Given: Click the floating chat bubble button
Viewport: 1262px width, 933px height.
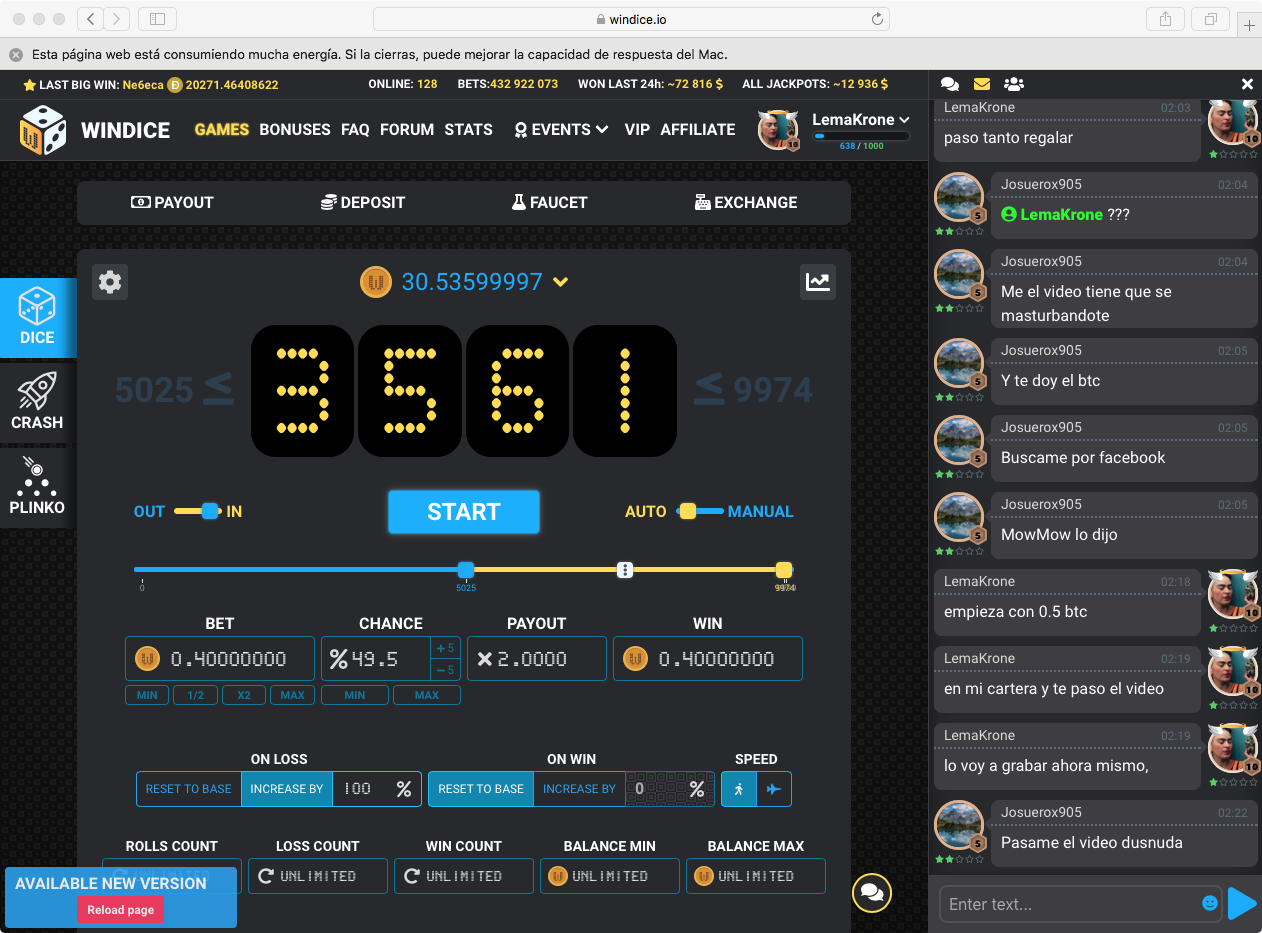Looking at the screenshot, I should point(871,892).
